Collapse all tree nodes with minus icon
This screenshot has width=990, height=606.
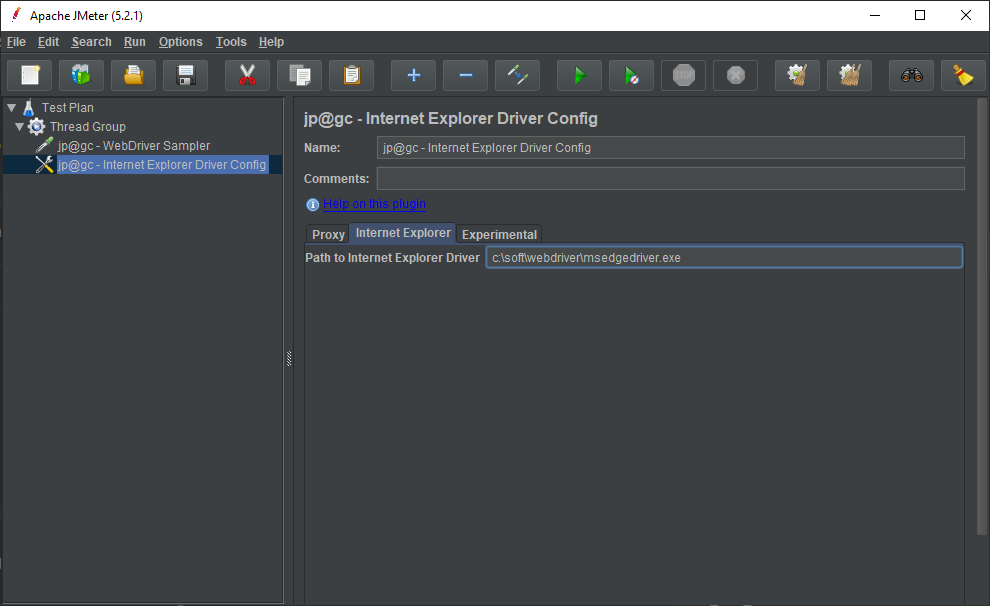[x=465, y=75]
